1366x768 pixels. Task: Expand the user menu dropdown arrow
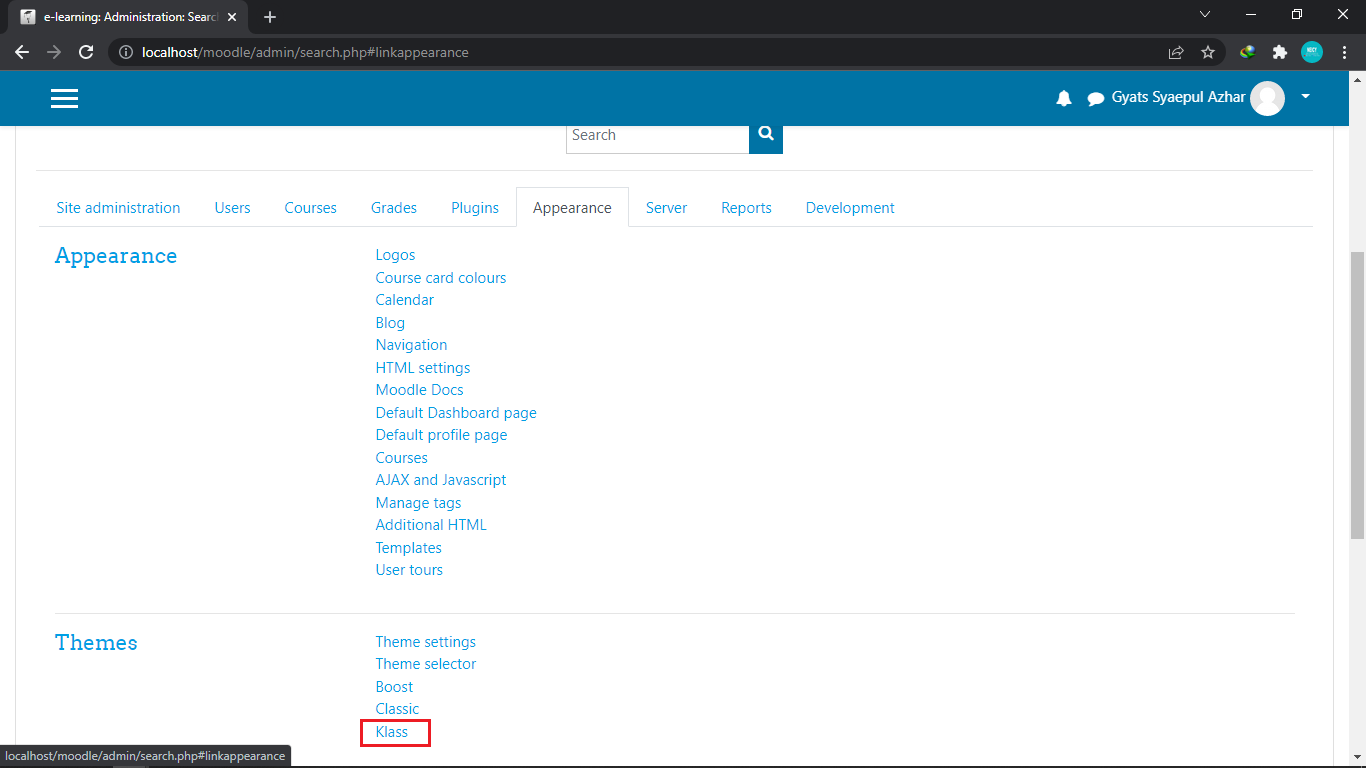[1305, 97]
